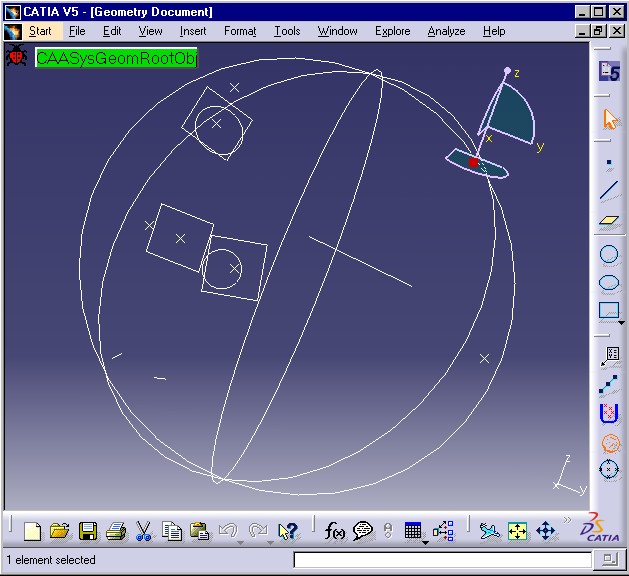Choose the Point creation tool
629x576 pixels.
click(609, 162)
